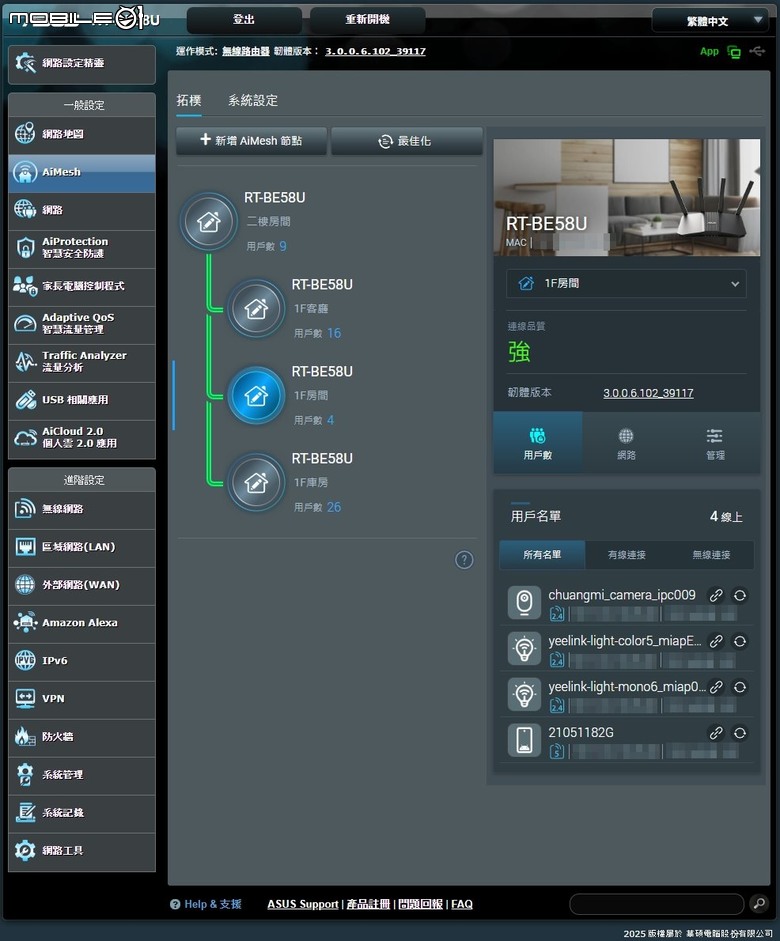
Task: Select the 用戶數 panel tab
Action: pos(538,443)
